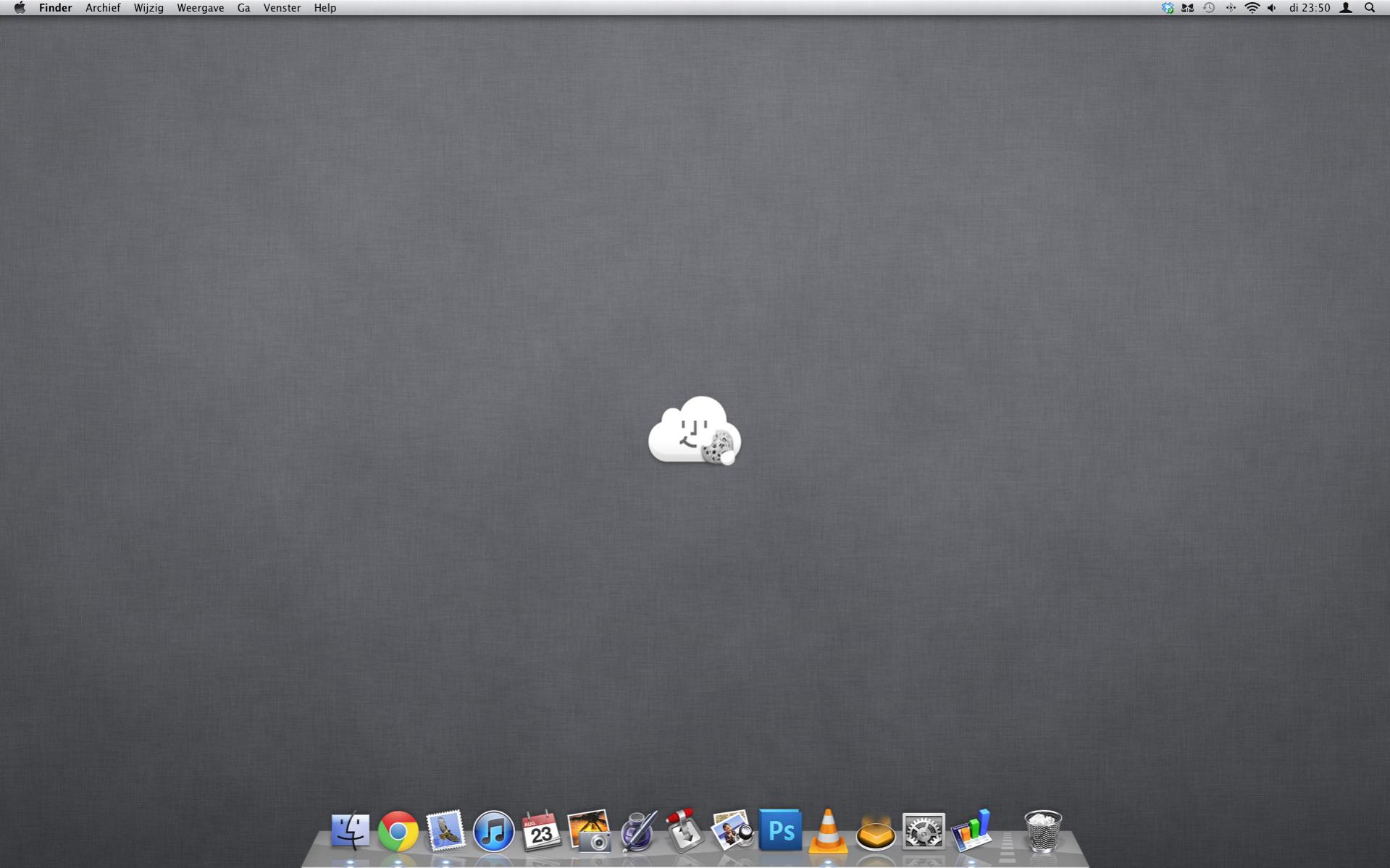Open the iCal calendar showing 23

tap(541, 830)
